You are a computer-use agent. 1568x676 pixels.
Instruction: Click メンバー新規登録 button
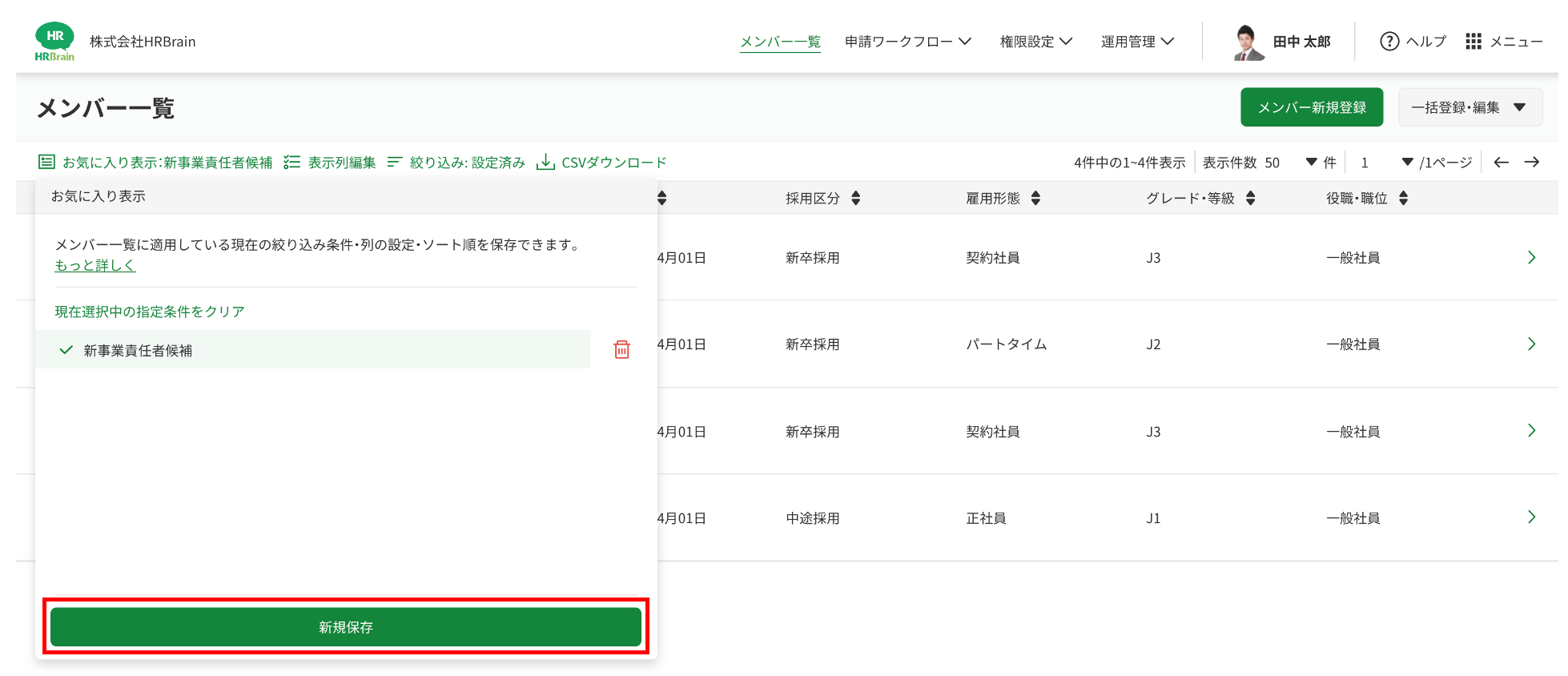tap(1312, 107)
